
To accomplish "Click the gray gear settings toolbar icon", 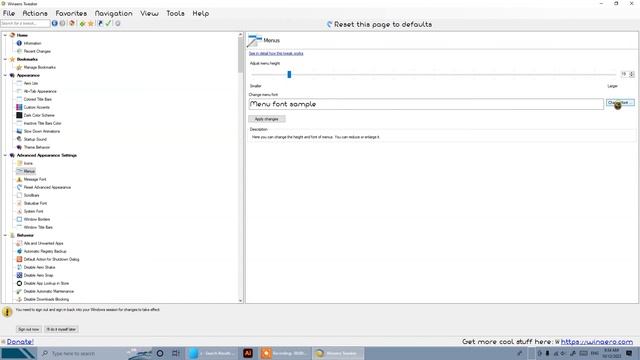I will (x=118, y=24).
